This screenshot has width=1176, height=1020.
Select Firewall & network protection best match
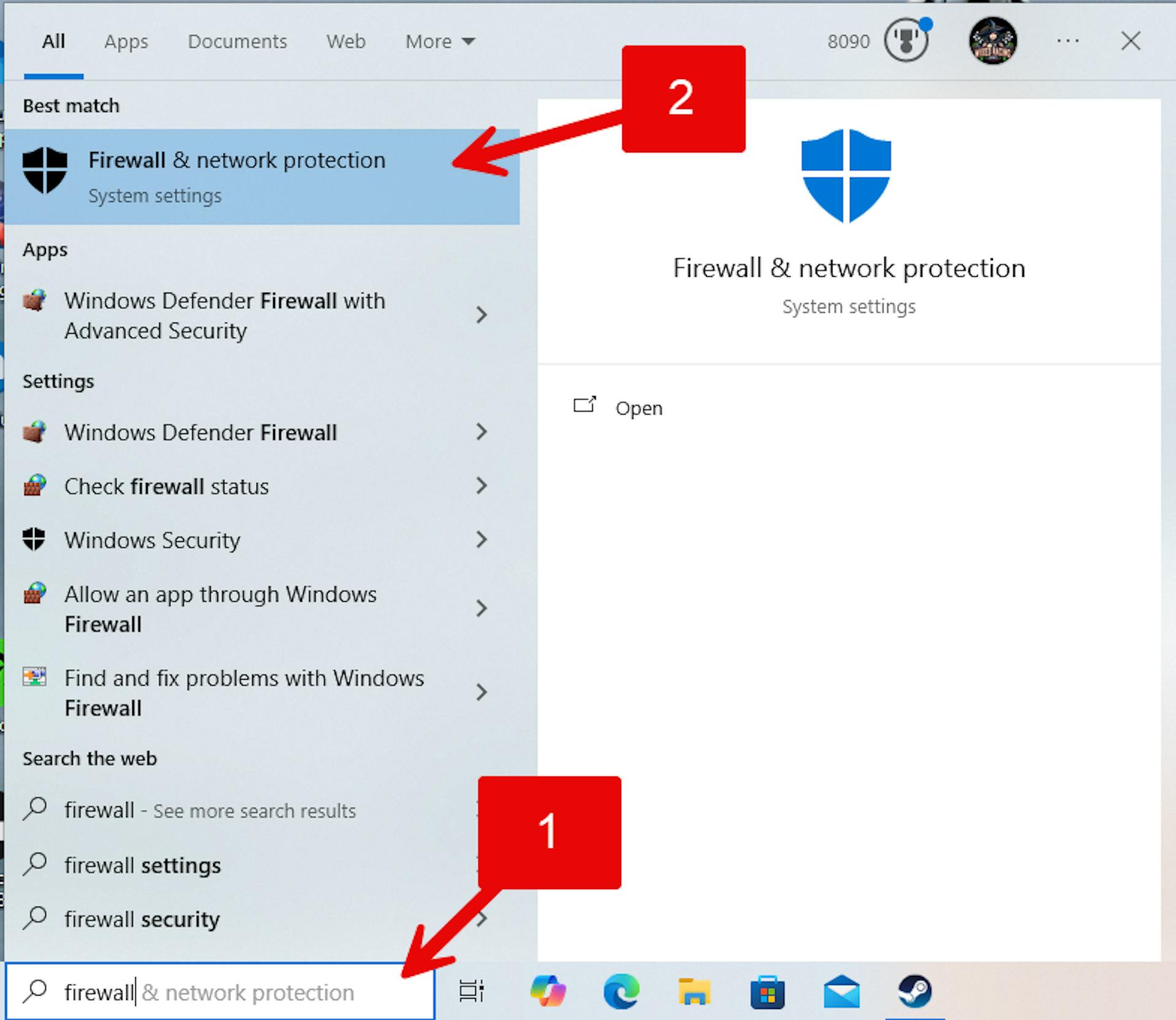point(237,176)
